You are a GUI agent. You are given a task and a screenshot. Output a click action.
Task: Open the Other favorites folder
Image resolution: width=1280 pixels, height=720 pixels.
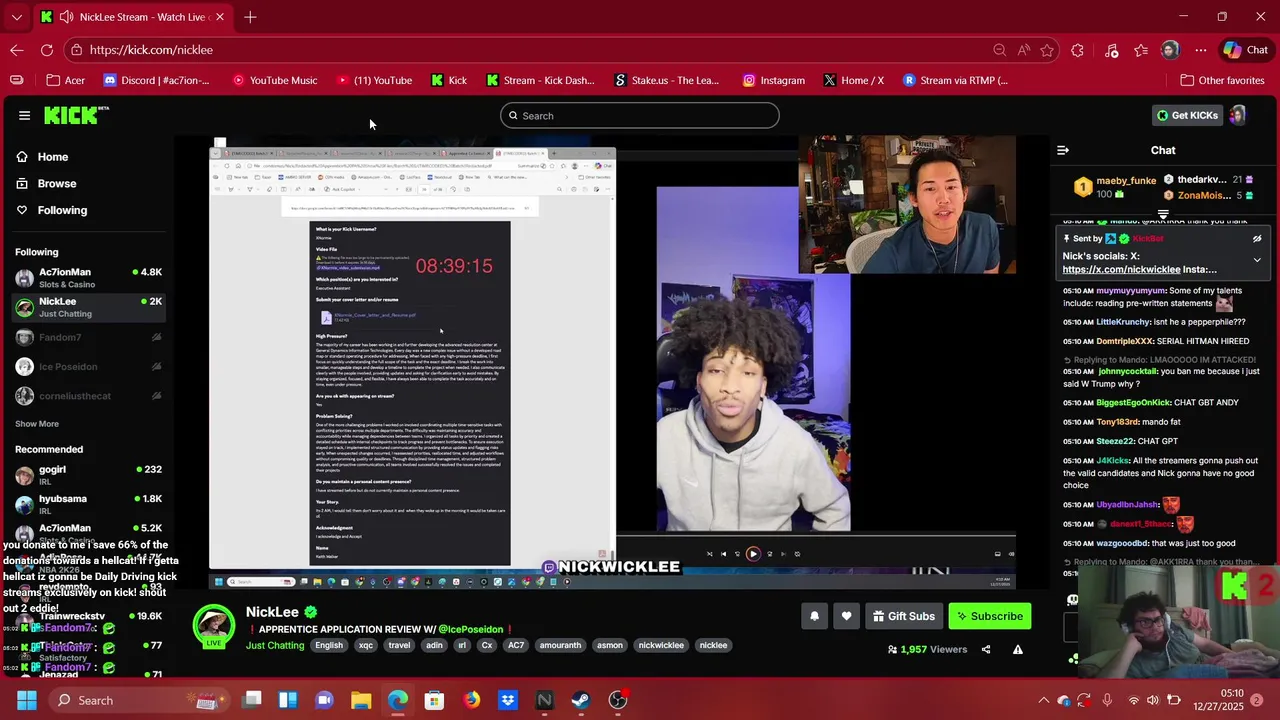[1222, 80]
